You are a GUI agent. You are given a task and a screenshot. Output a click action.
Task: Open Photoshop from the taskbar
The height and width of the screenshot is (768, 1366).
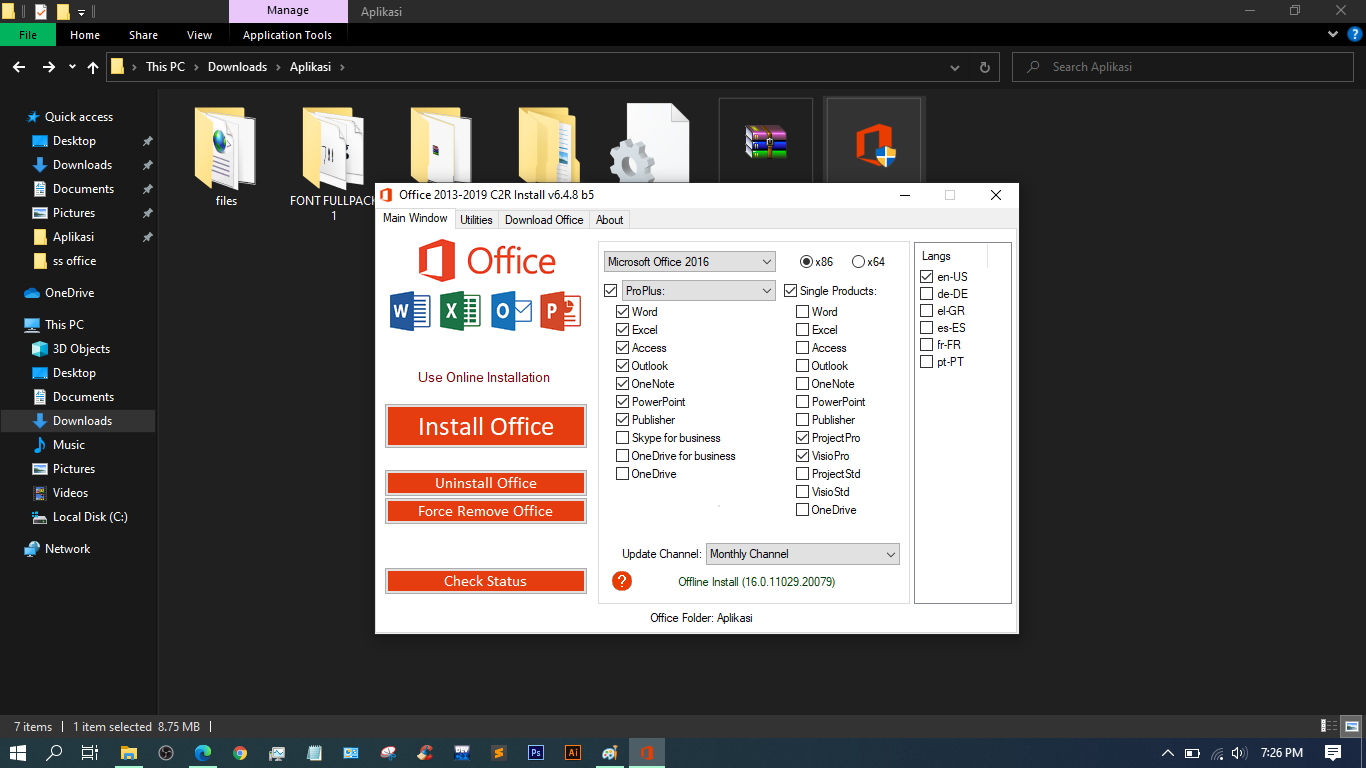[x=535, y=753]
